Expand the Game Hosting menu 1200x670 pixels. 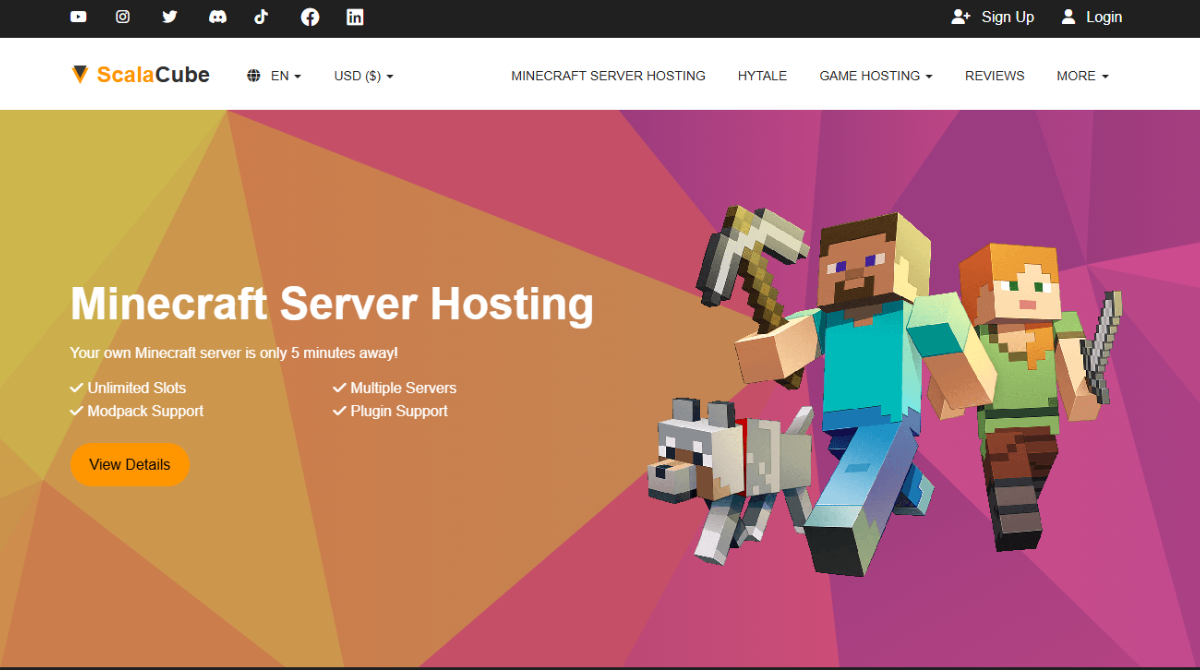tap(876, 76)
